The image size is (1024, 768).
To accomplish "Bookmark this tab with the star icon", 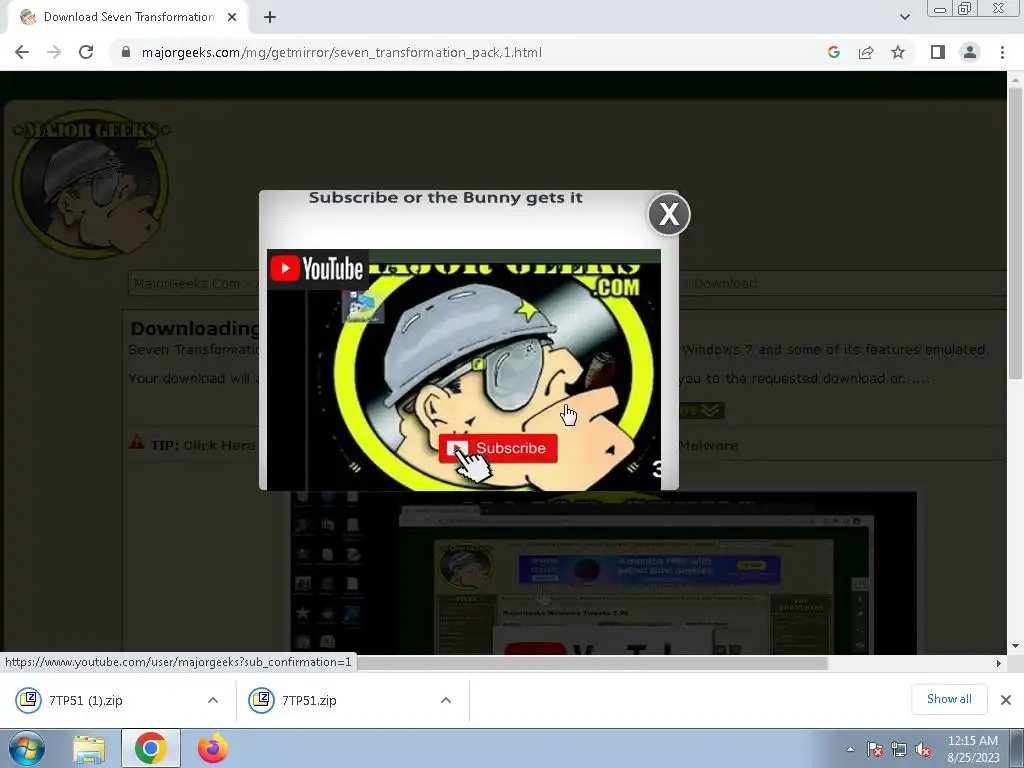I will click(898, 52).
